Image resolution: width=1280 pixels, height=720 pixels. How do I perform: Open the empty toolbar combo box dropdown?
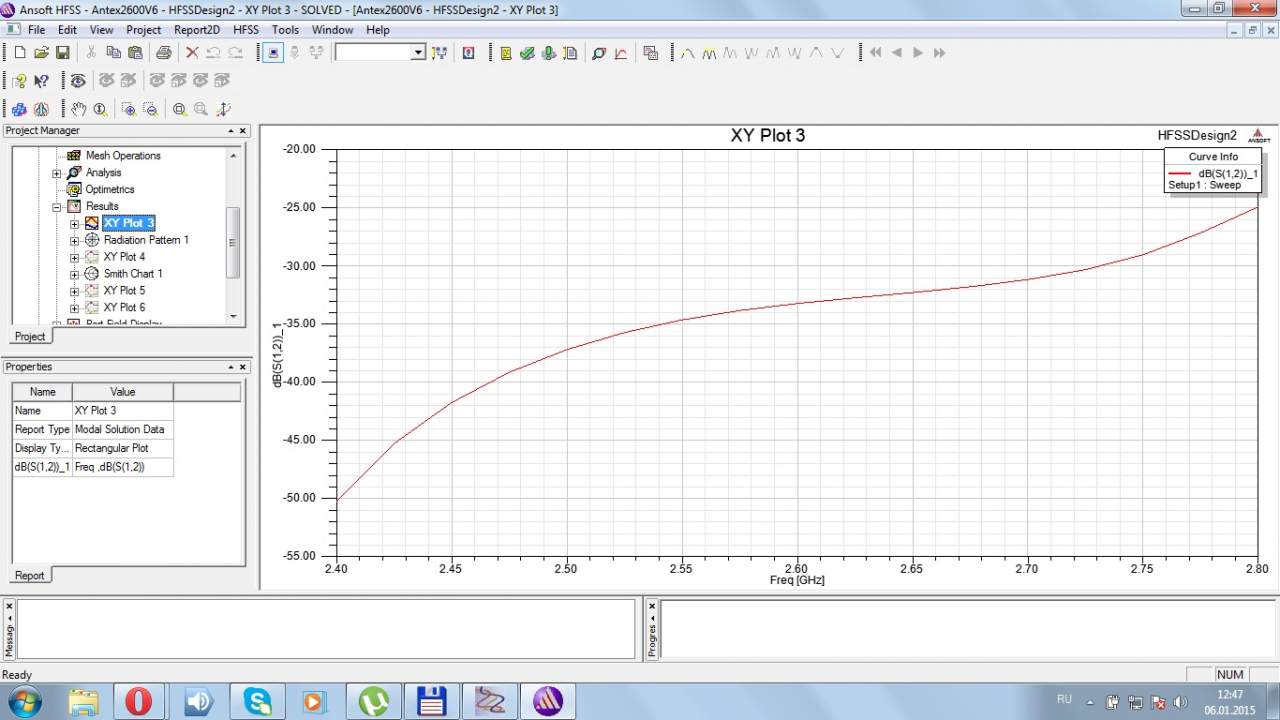pos(418,53)
